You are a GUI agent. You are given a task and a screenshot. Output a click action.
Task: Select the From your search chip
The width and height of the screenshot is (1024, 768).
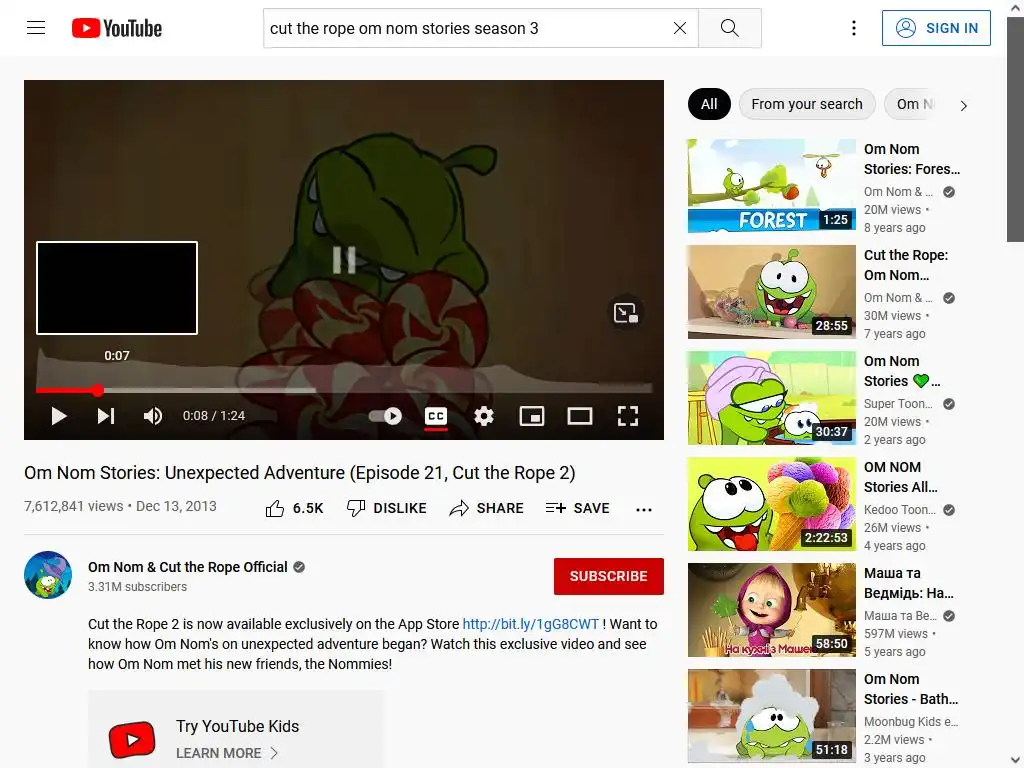tap(807, 104)
